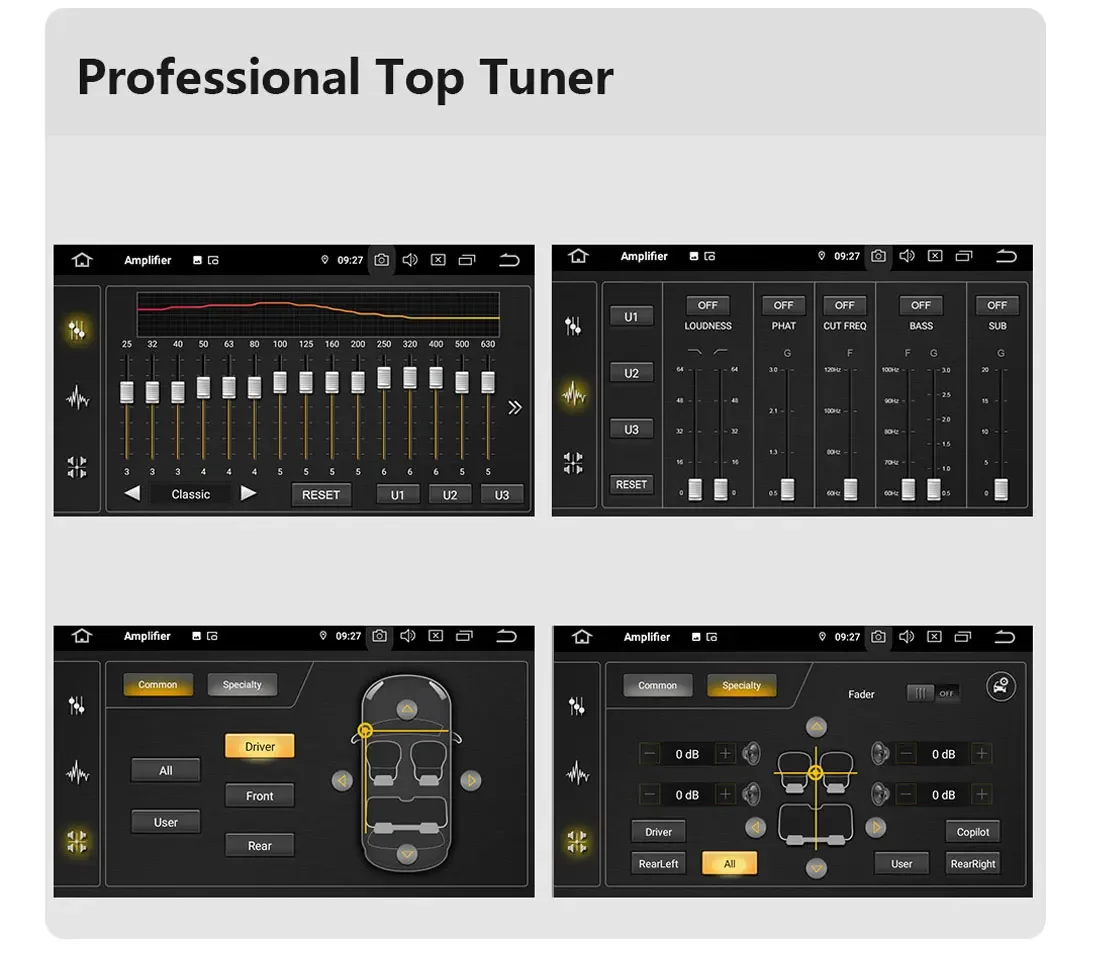Select RearRight position button
1112x961 pixels.
click(x=972, y=863)
